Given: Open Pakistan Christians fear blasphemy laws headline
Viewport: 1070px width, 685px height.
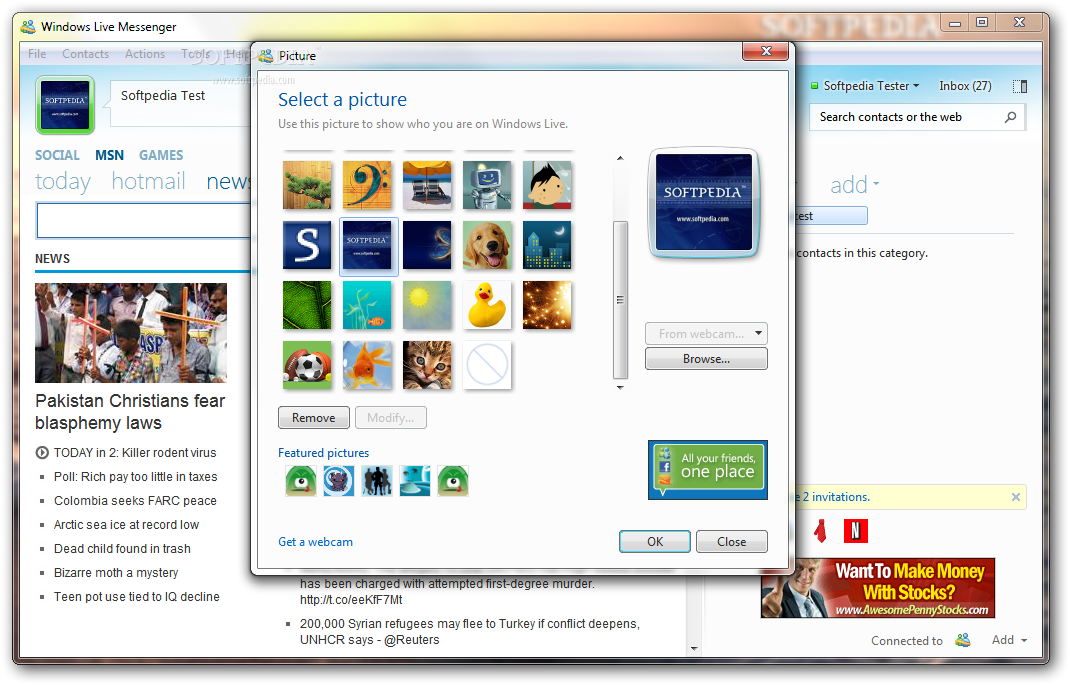Looking at the screenshot, I should click(130, 411).
